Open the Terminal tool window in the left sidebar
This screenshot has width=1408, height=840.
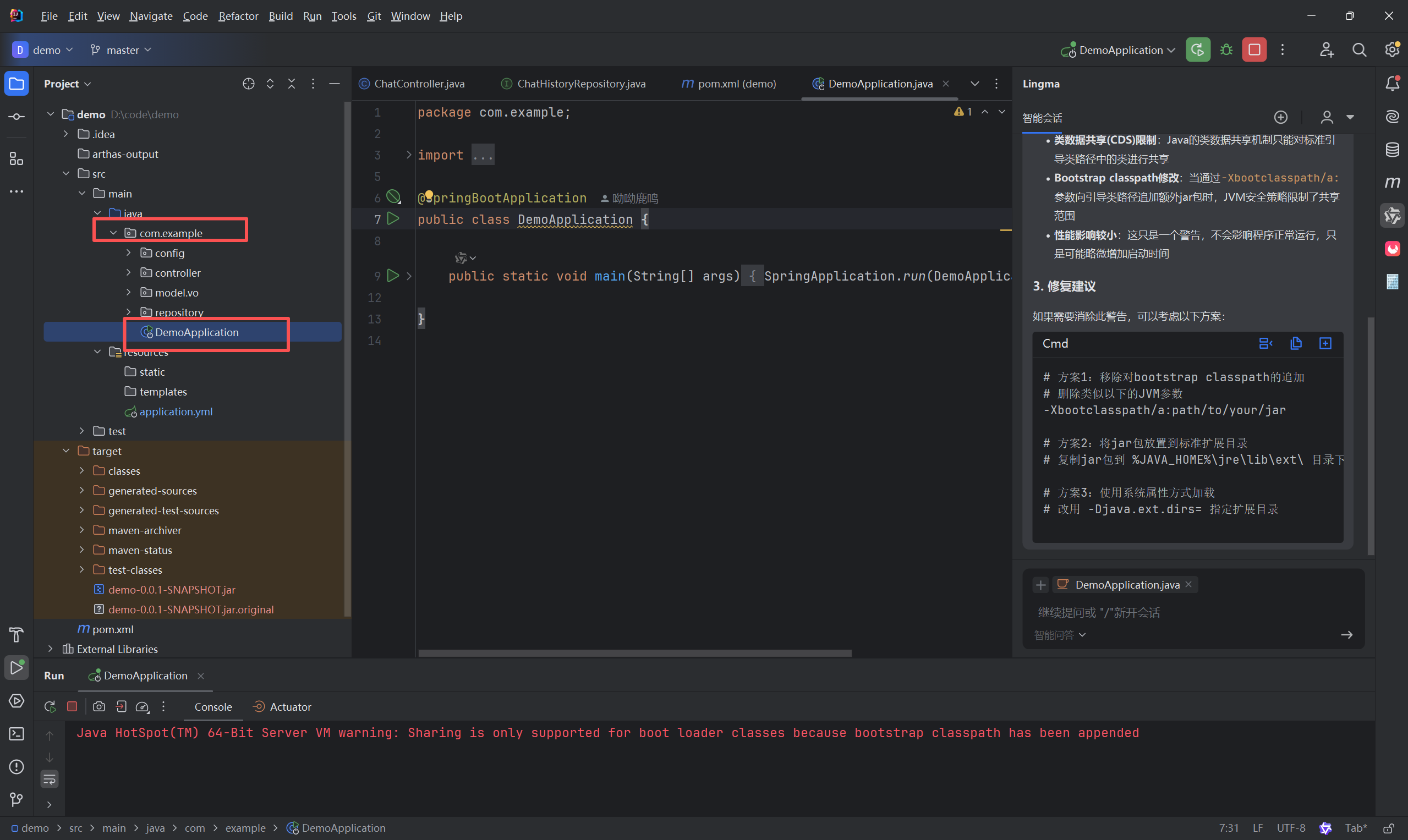[17, 734]
